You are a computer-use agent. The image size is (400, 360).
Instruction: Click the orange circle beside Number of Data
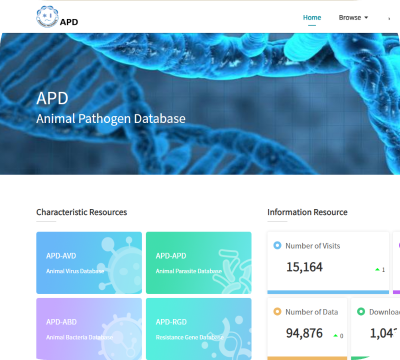(277, 312)
